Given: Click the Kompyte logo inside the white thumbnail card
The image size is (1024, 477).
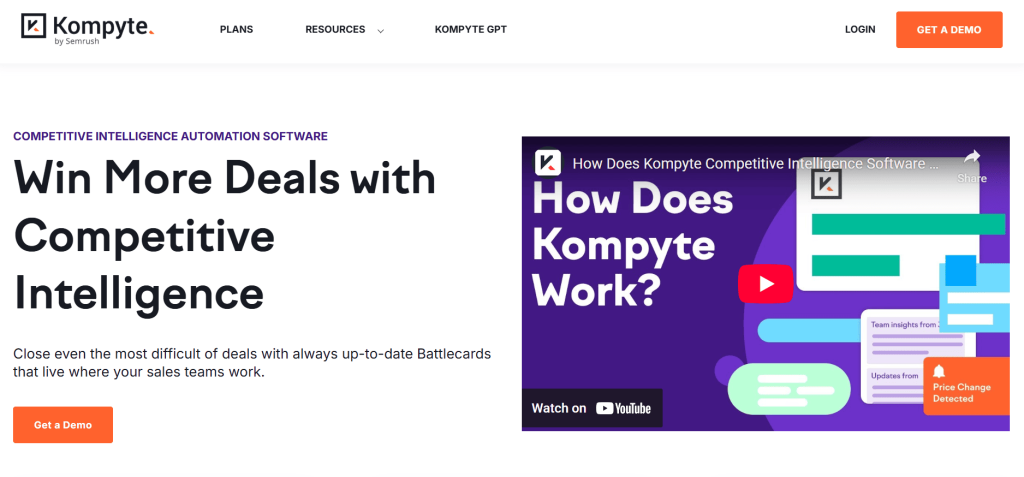Looking at the screenshot, I should (826, 183).
